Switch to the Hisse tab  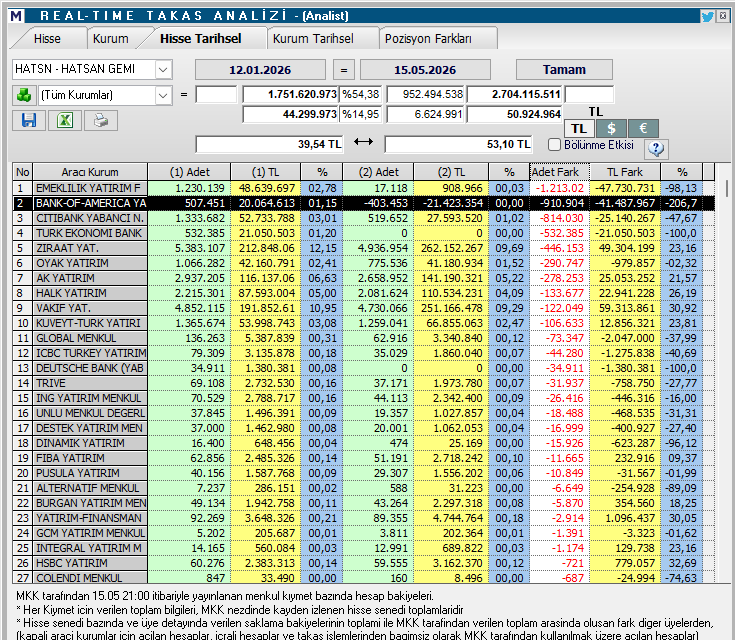(47, 38)
